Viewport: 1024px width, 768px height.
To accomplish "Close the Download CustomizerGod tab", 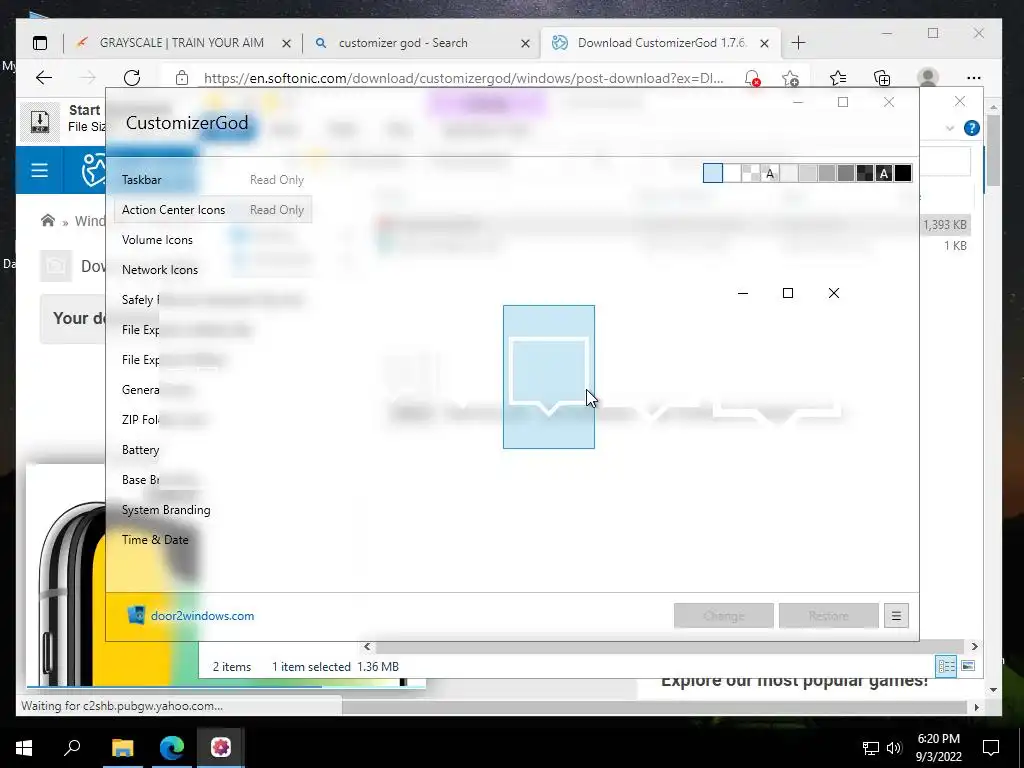I will [x=765, y=44].
